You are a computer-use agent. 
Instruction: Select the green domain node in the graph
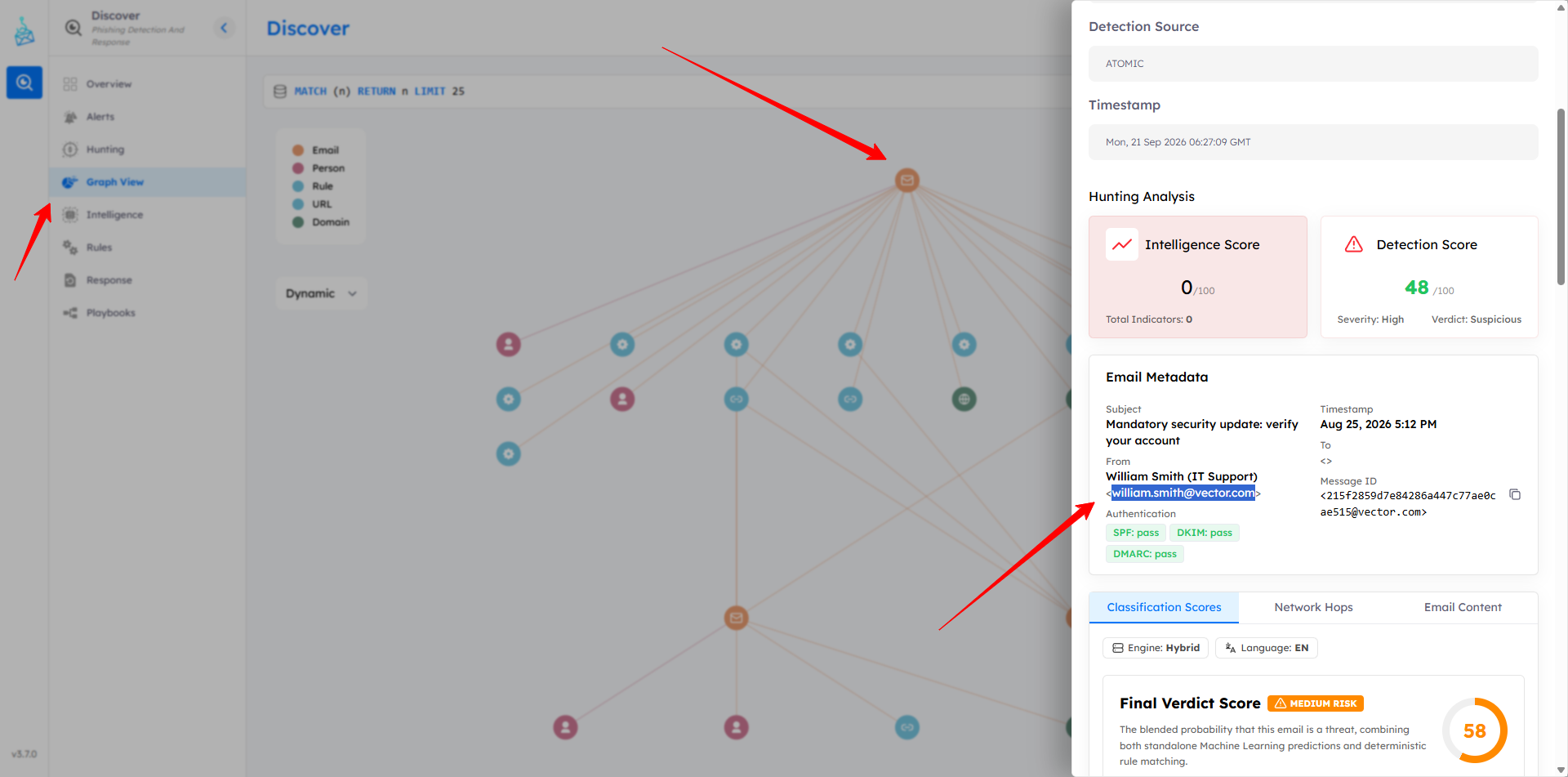point(964,400)
